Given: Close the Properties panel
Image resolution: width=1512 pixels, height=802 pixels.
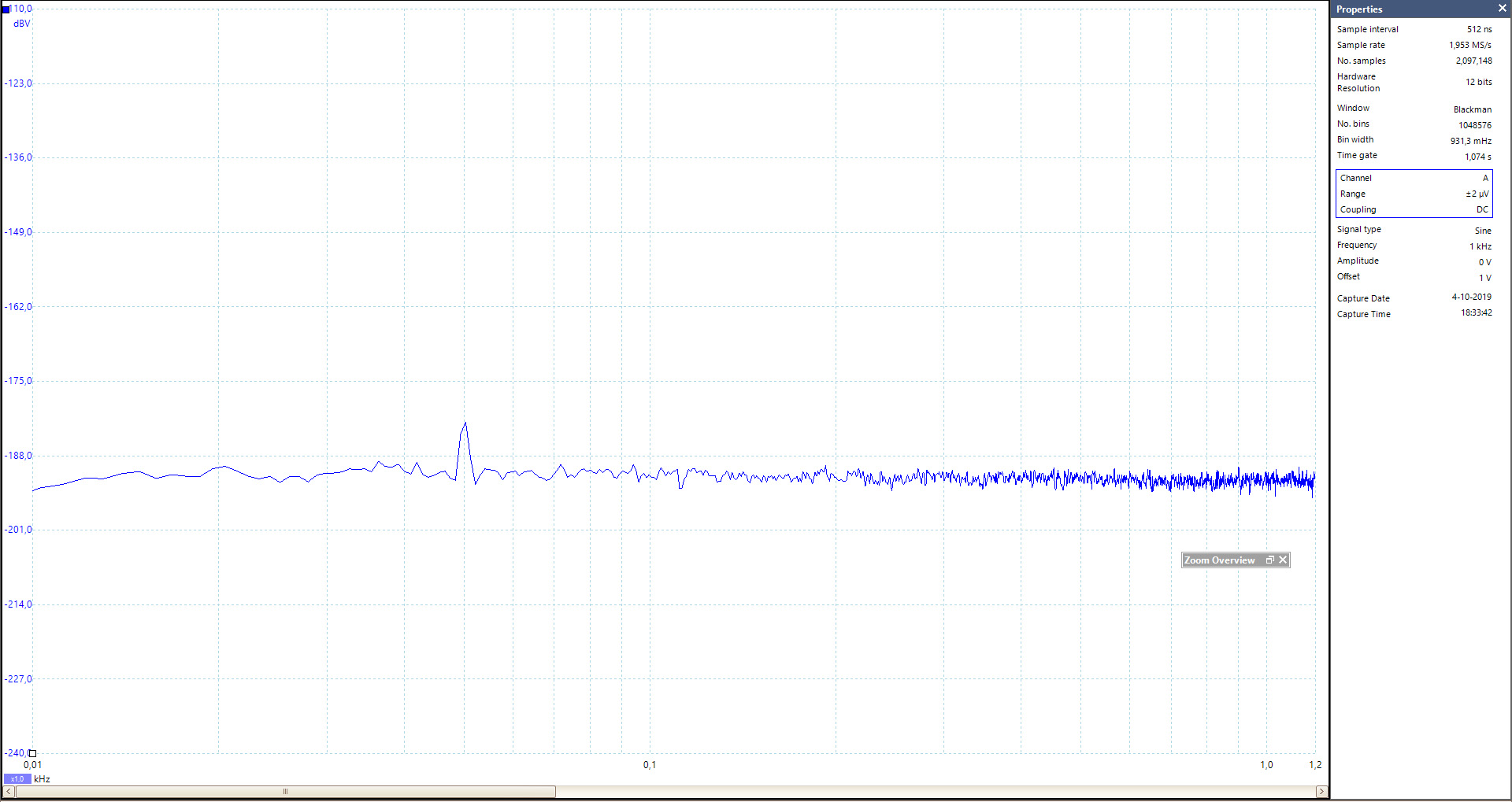Looking at the screenshot, I should [x=1502, y=9].
